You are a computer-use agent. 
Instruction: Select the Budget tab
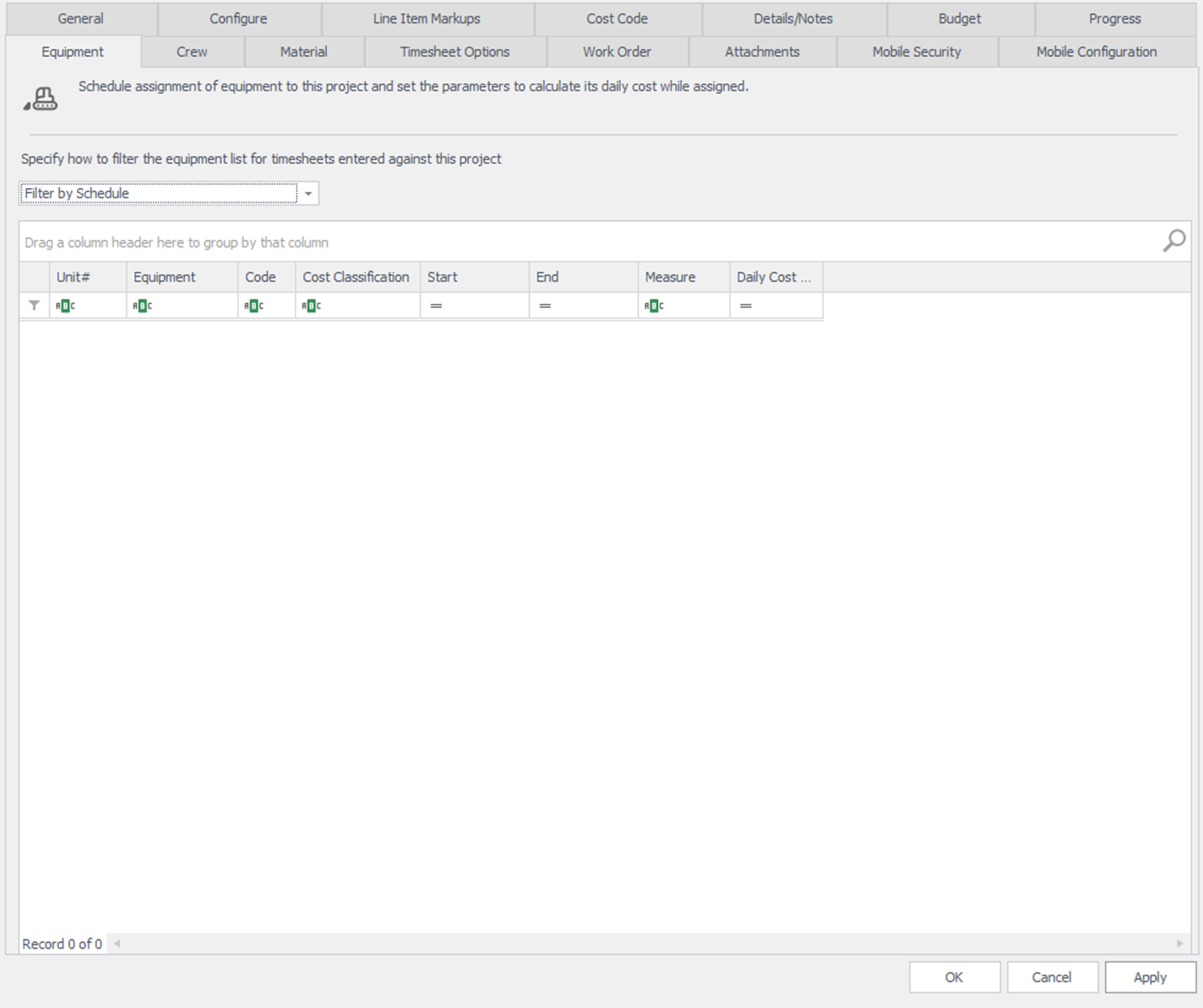click(x=959, y=18)
